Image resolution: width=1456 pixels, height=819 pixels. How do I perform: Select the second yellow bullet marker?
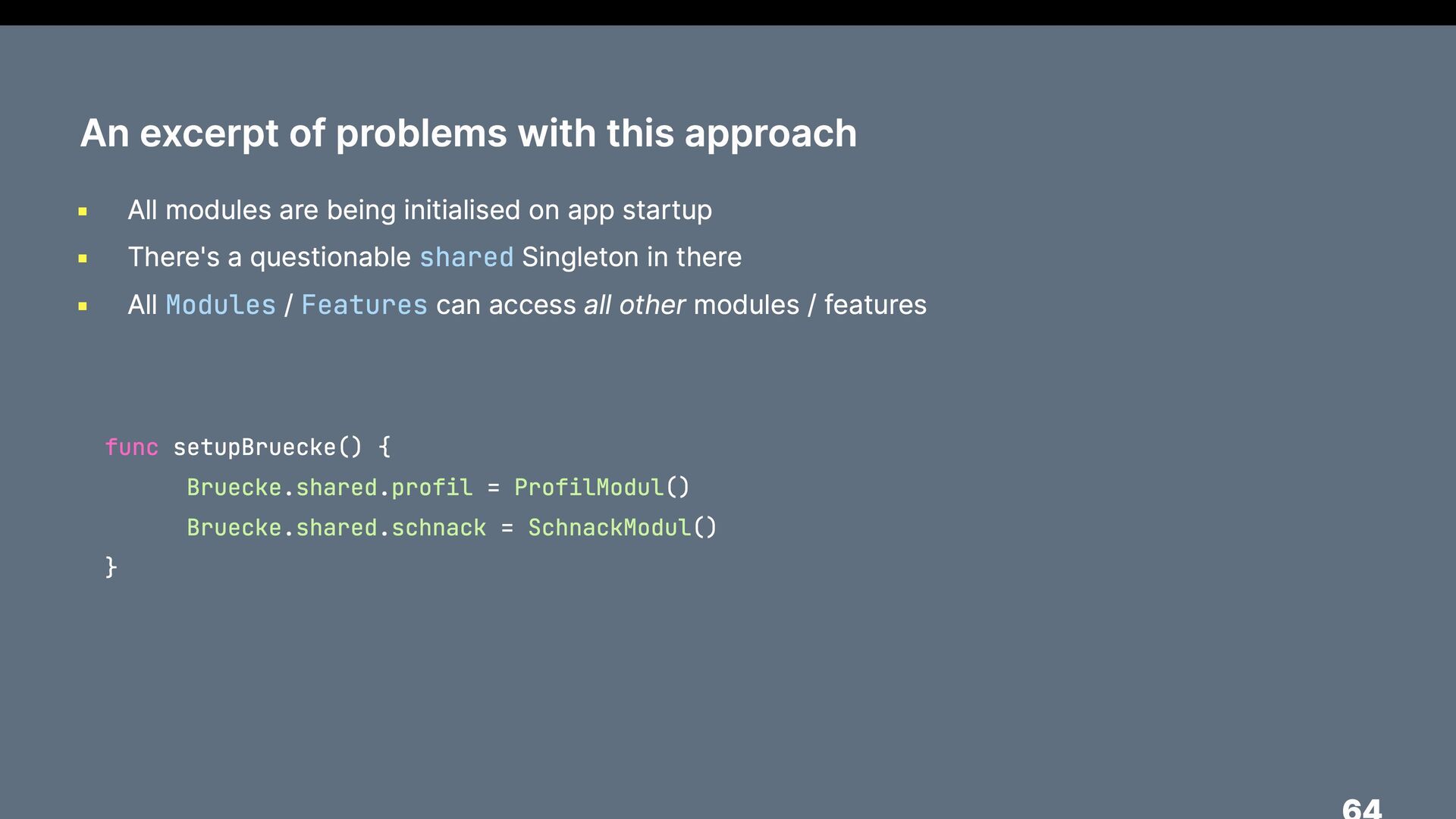point(83,259)
